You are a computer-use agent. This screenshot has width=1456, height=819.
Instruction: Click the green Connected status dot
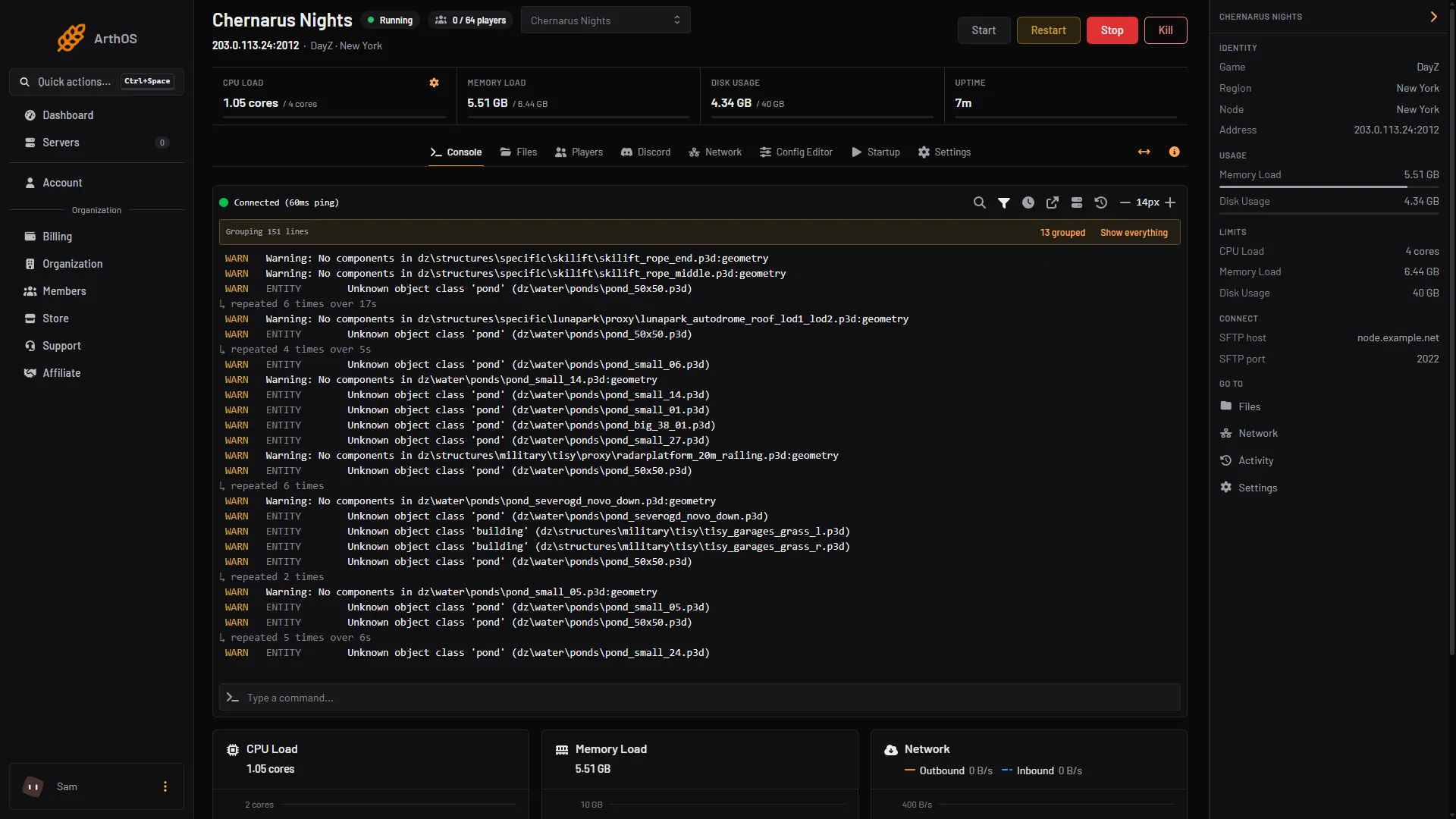tap(224, 202)
